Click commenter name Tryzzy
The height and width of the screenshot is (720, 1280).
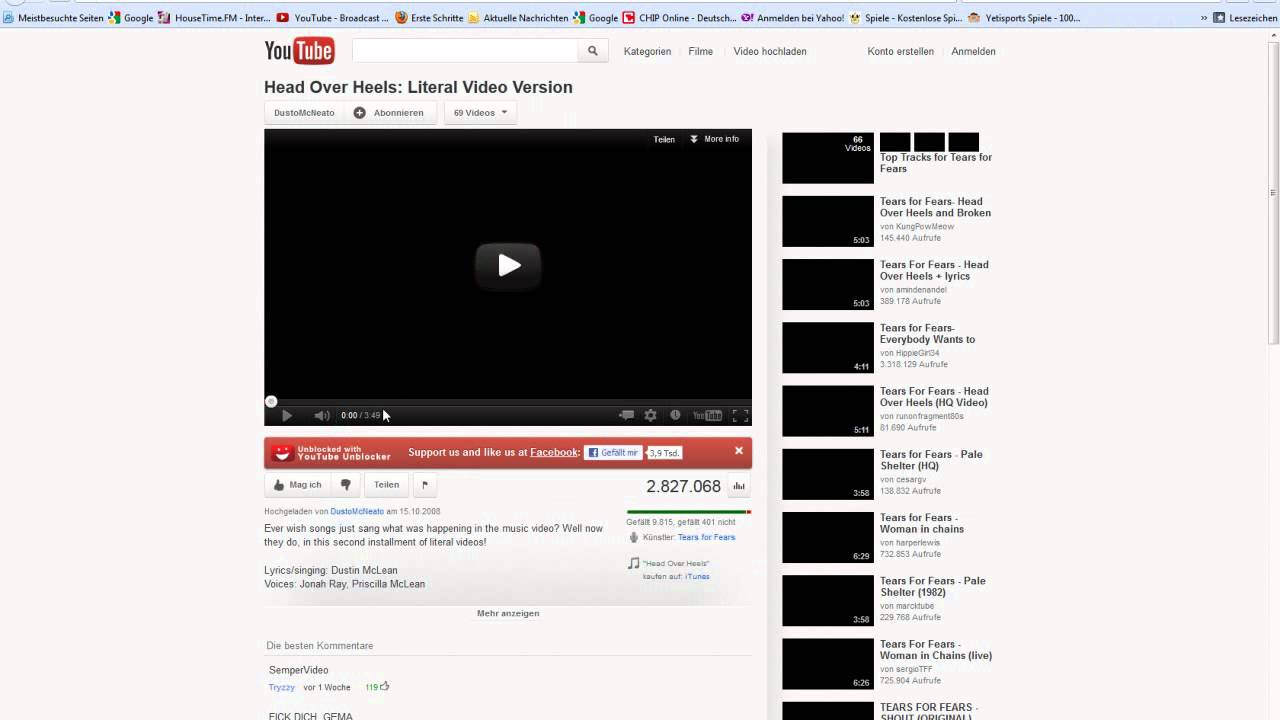click(282, 687)
